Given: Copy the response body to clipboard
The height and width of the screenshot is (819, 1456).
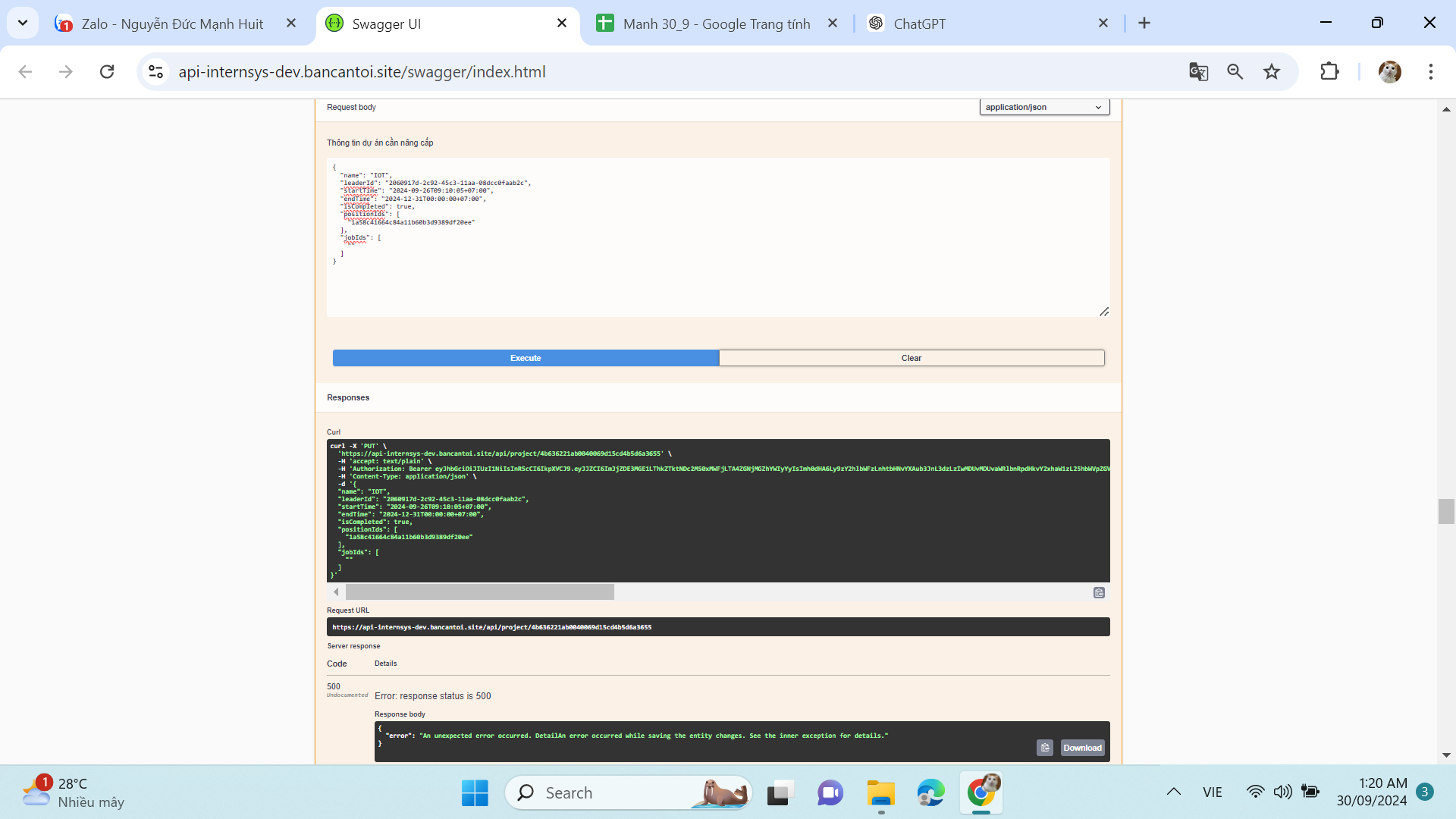Looking at the screenshot, I should [x=1045, y=748].
